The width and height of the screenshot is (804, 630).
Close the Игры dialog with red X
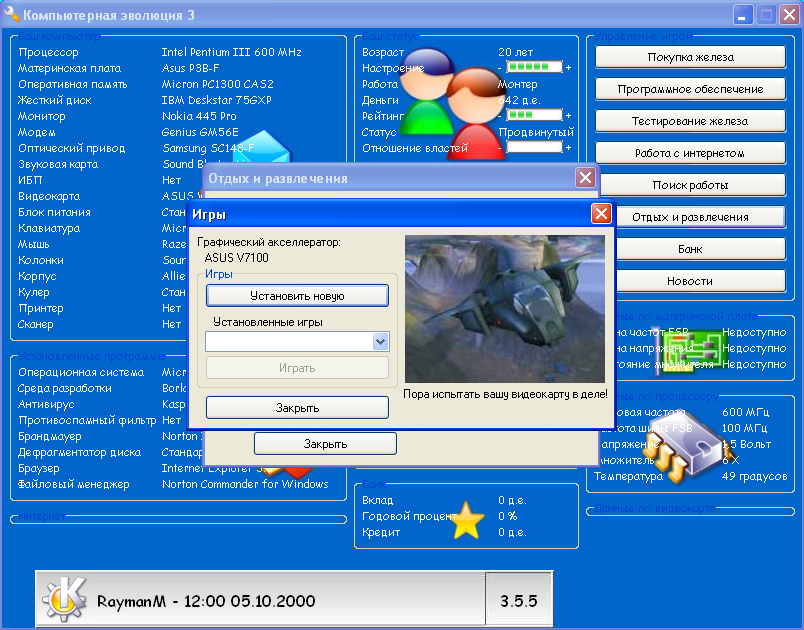tap(601, 214)
